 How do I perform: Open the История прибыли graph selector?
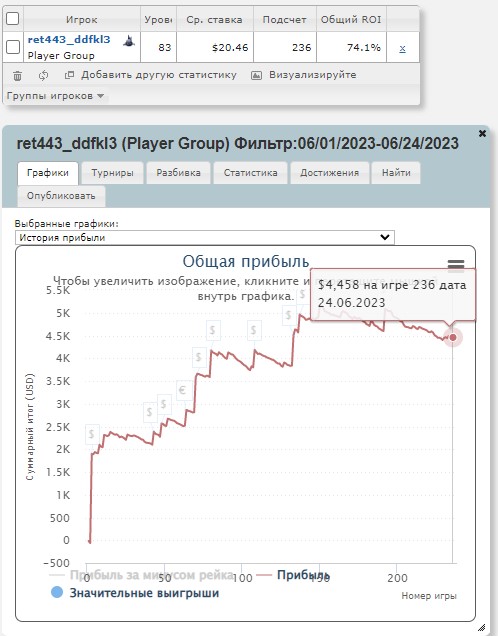pyautogui.click(x=204, y=238)
